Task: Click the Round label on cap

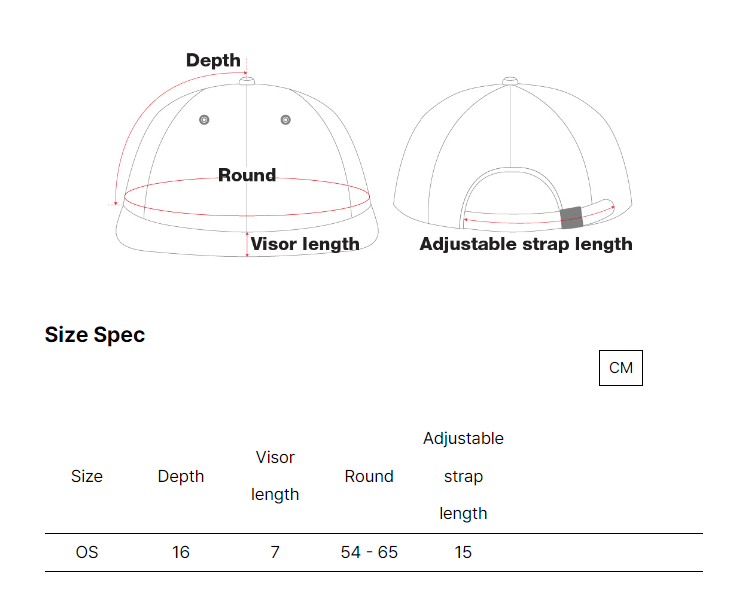Action: point(247,175)
